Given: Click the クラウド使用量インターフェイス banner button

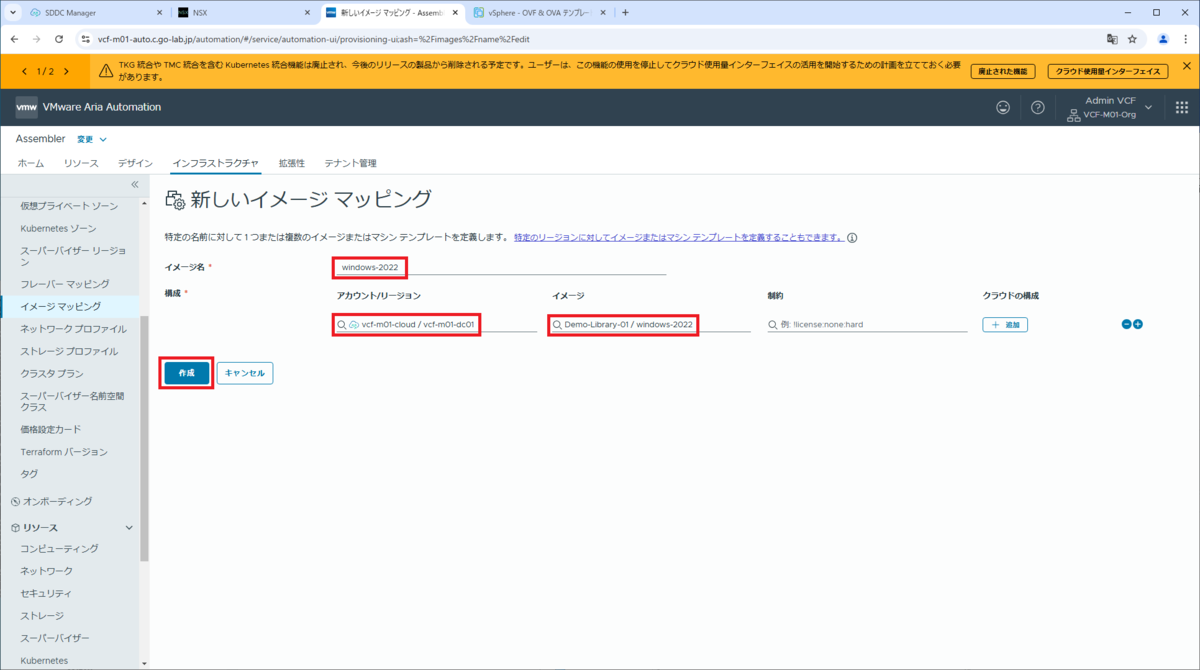Looking at the screenshot, I should pos(1110,71).
